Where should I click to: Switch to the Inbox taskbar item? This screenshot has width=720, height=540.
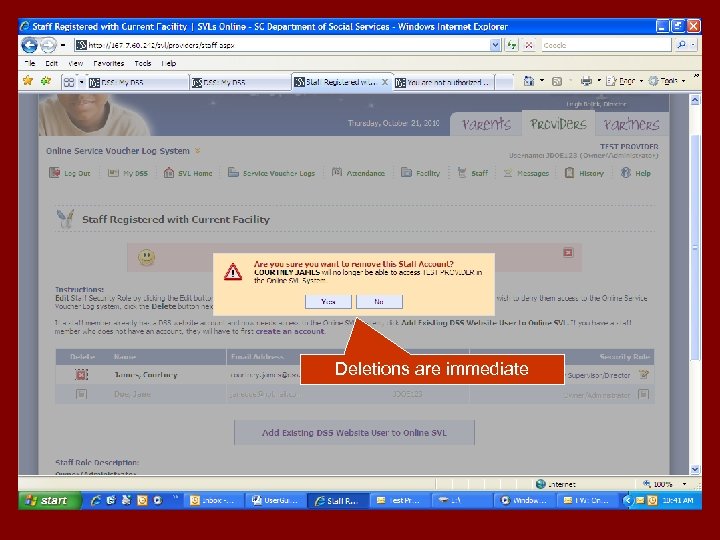coord(213,500)
